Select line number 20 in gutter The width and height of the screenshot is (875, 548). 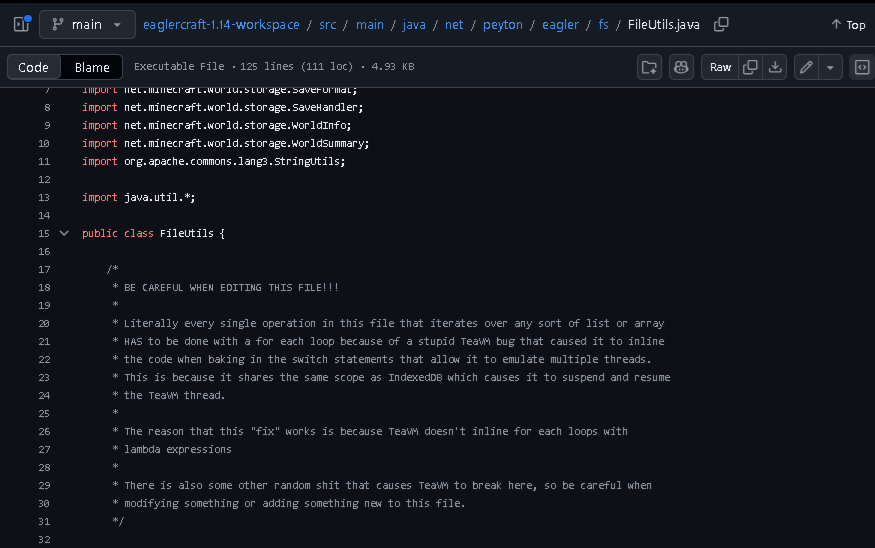tap(44, 324)
